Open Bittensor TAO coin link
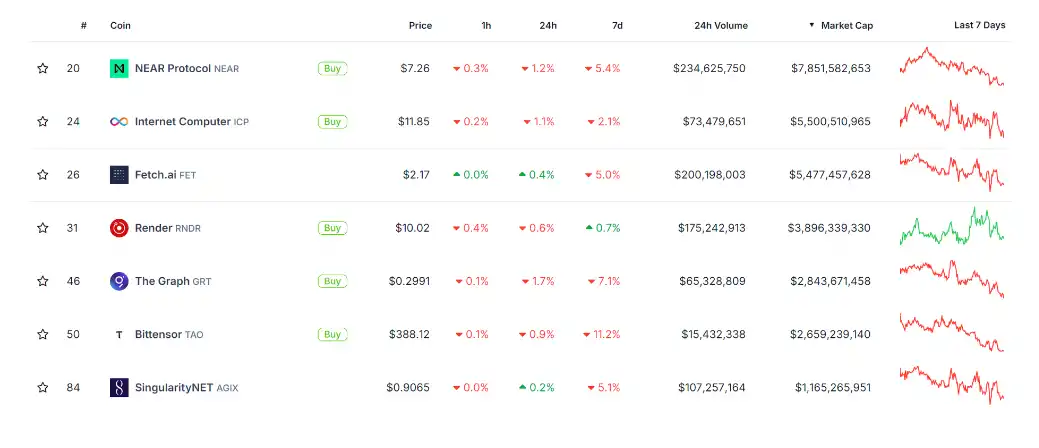Image resolution: width=1039 pixels, height=448 pixels. pyautogui.click(x=169, y=334)
